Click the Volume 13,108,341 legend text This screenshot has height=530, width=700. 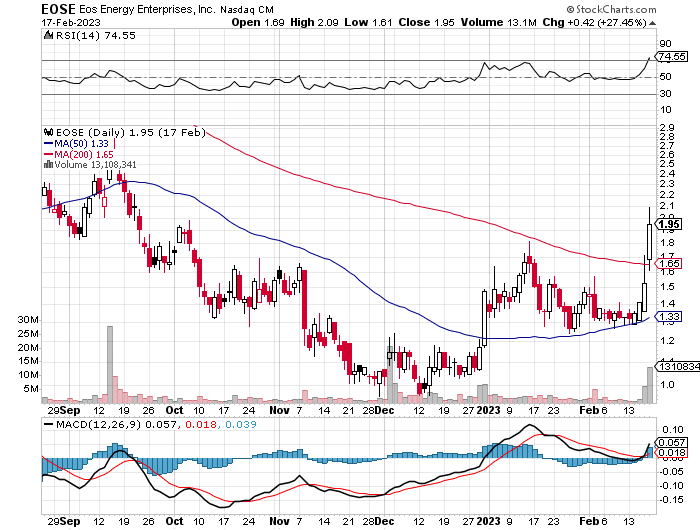coord(96,165)
